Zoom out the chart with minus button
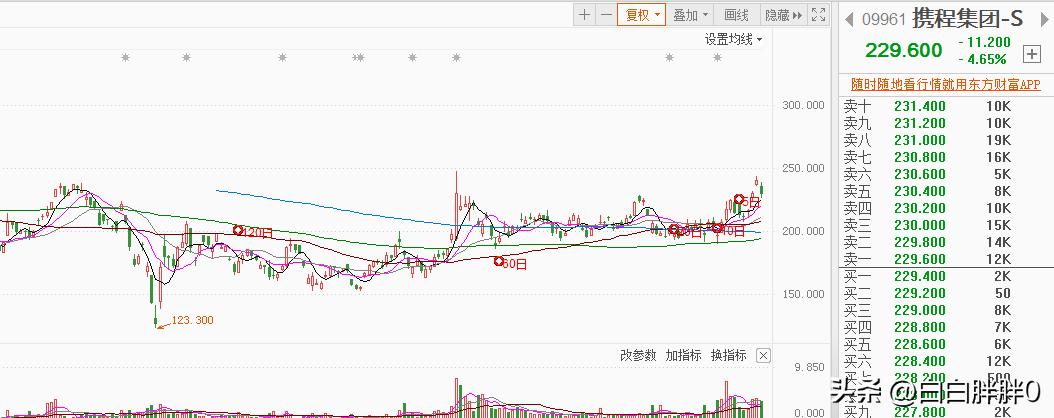The width and height of the screenshot is (1054, 418). click(x=606, y=15)
